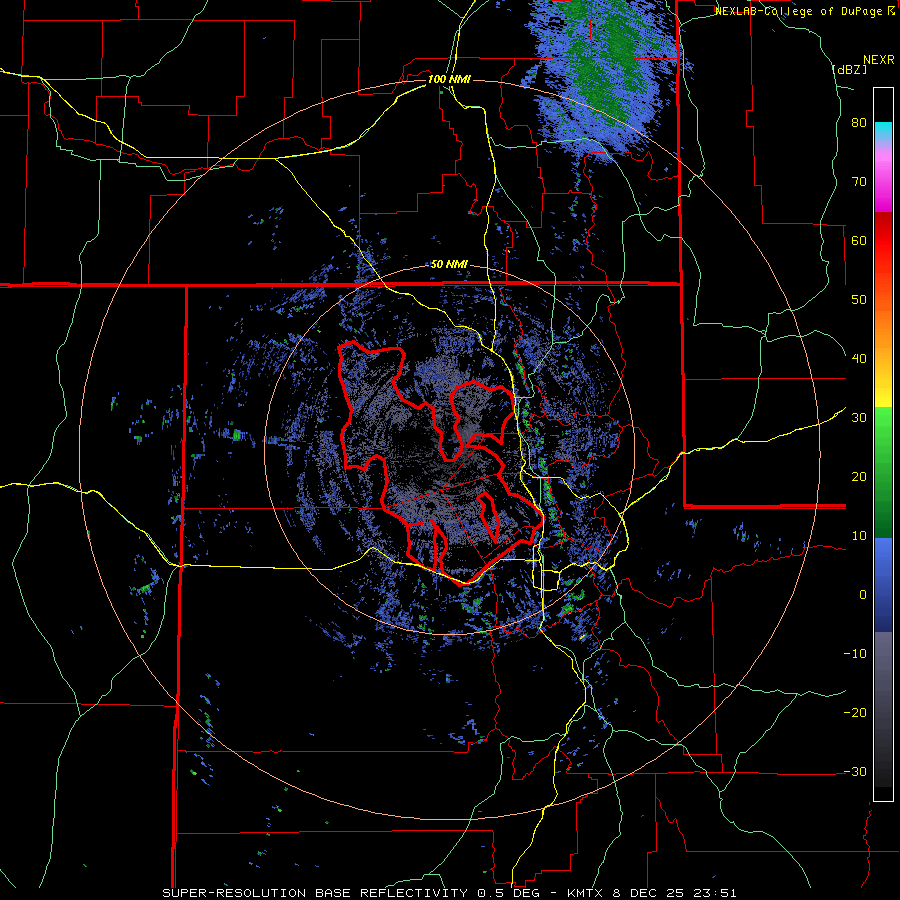The image size is (900, 900).
Task: Click the 70 value on the dBZ scale
Action: pyautogui.click(x=859, y=182)
